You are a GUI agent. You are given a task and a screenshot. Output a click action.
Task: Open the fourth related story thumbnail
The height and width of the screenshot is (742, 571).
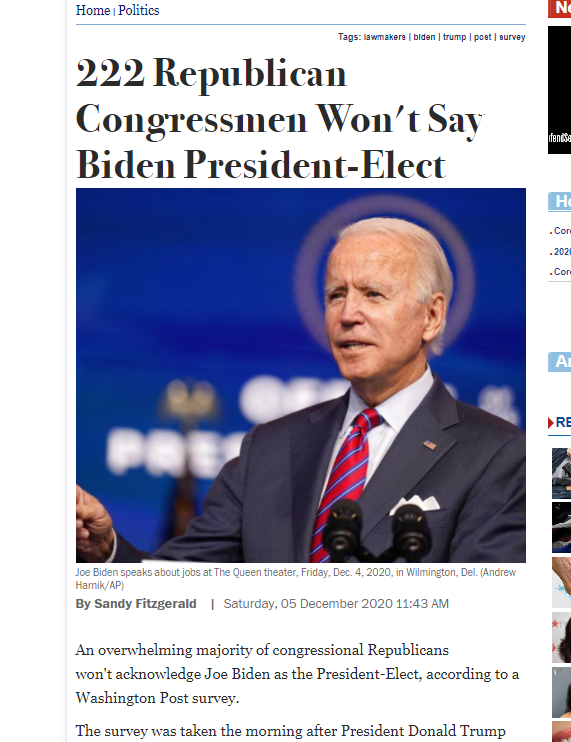[561, 637]
